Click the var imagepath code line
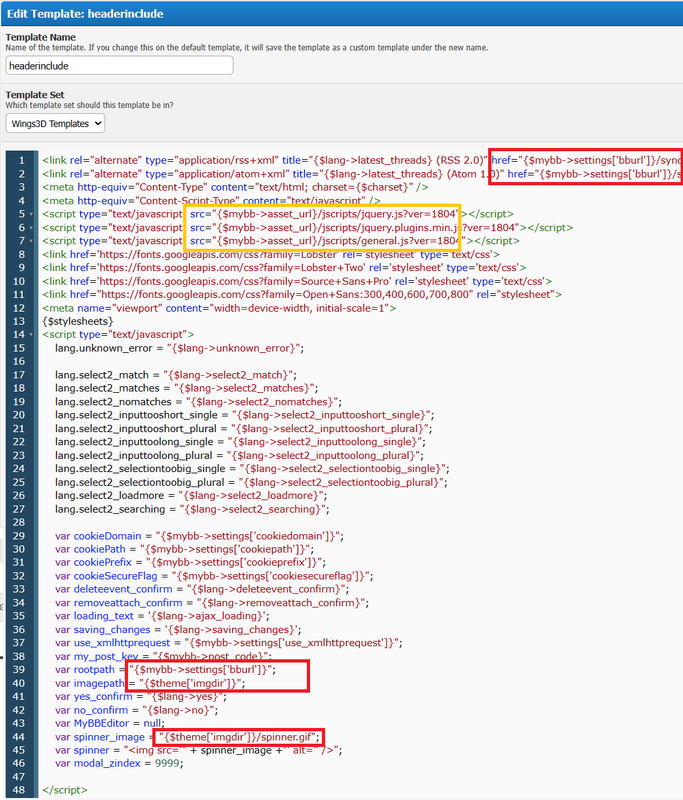Screen dimensions: 683x800 tap(150, 683)
